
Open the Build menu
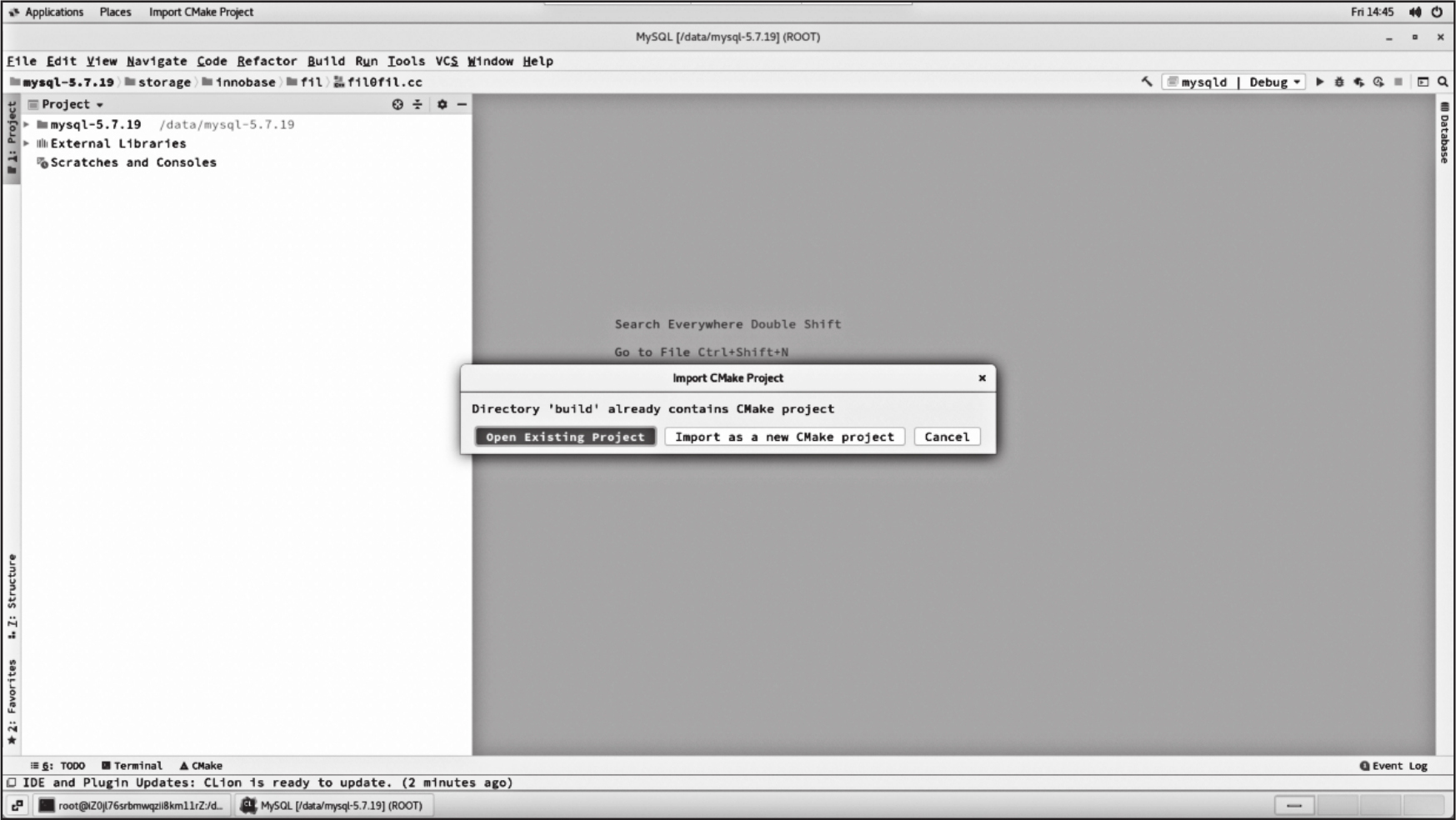(326, 61)
